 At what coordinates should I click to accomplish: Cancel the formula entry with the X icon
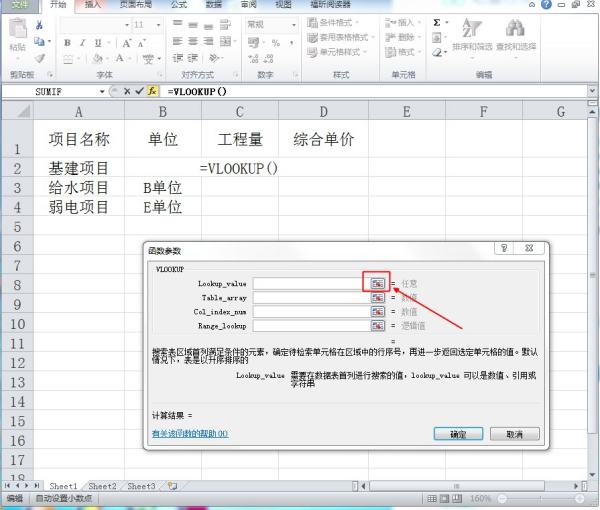pyautogui.click(x=127, y=91)
